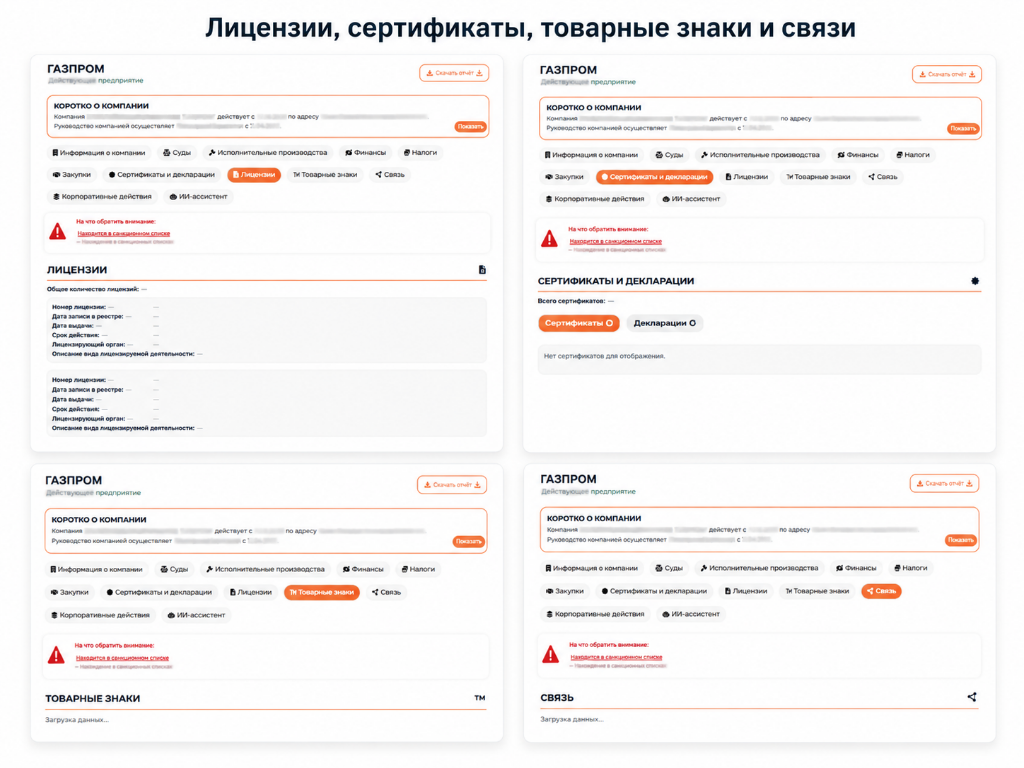Open Суды tab in the ЛИЦЕНЗИИ card
1024x768 pixels.
177,153
